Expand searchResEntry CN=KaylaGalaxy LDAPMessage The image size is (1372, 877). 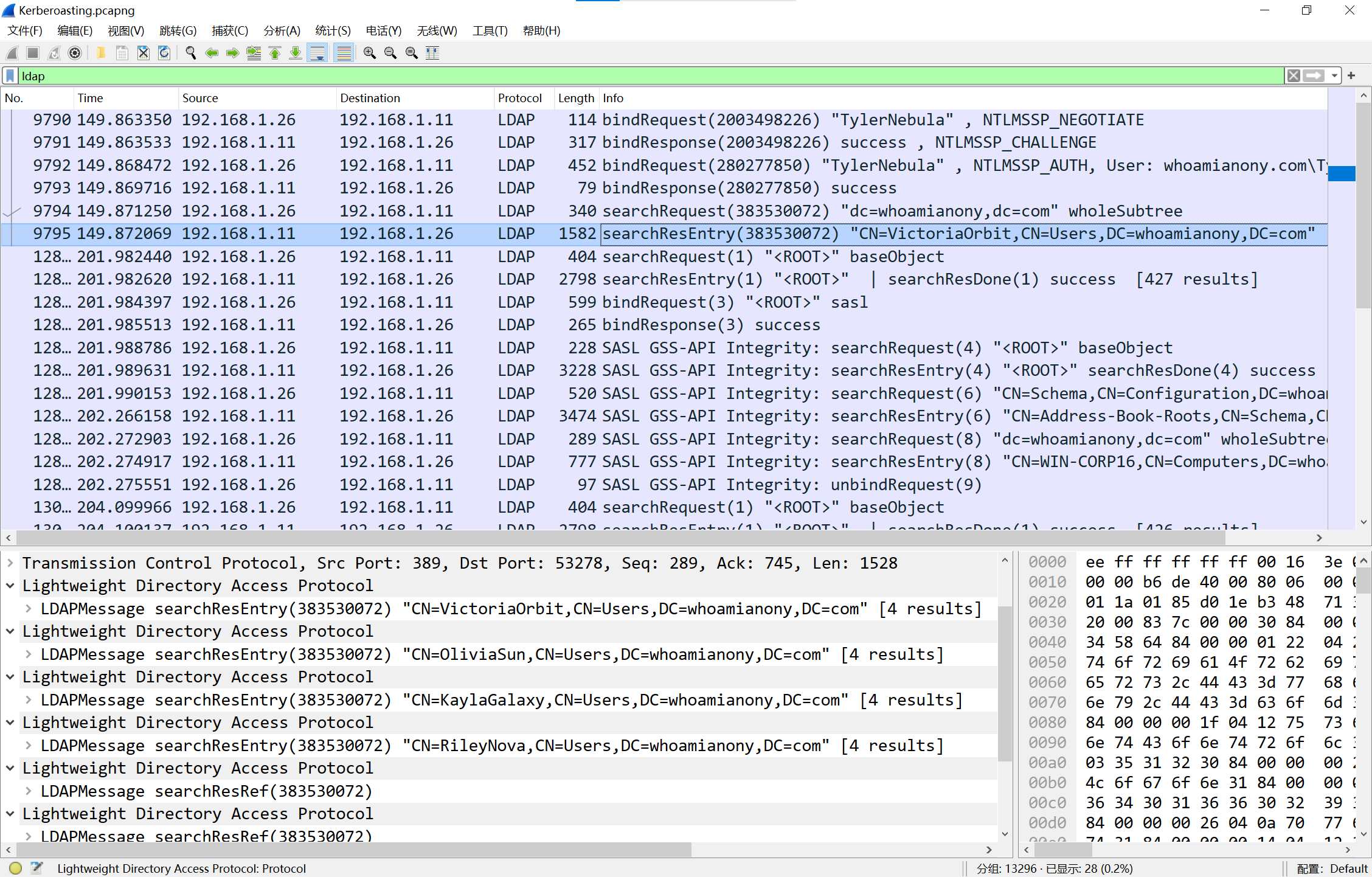click(x=29, y=700)
